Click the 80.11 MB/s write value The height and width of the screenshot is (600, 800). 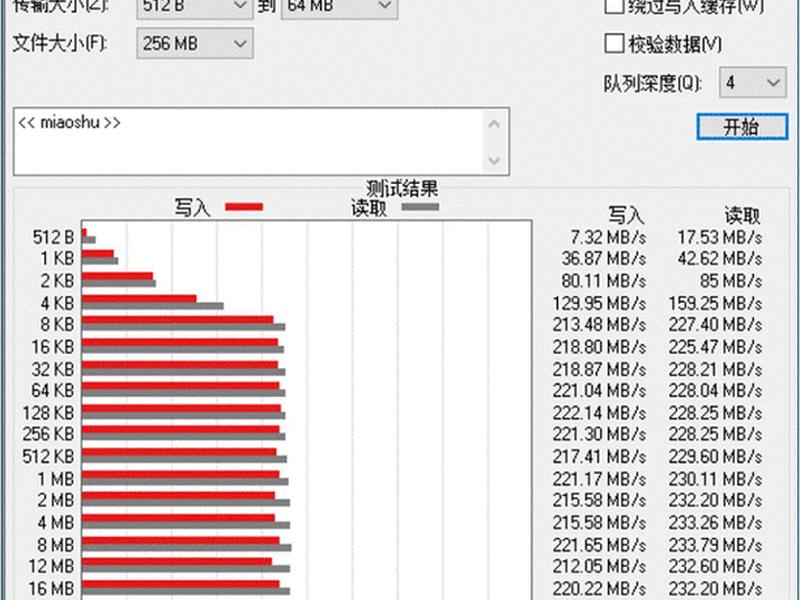point(604,281)
